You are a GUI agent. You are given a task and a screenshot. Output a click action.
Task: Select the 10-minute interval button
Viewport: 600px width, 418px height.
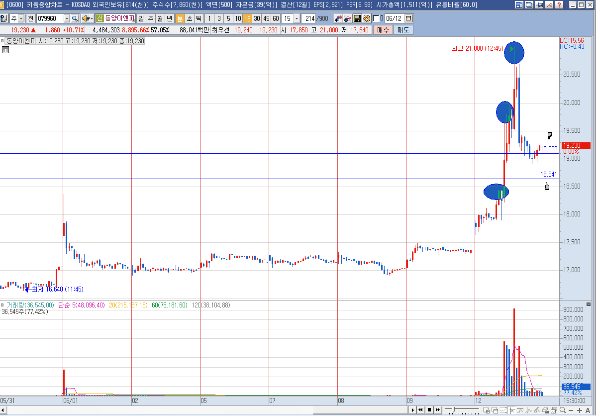pos(238,18)
